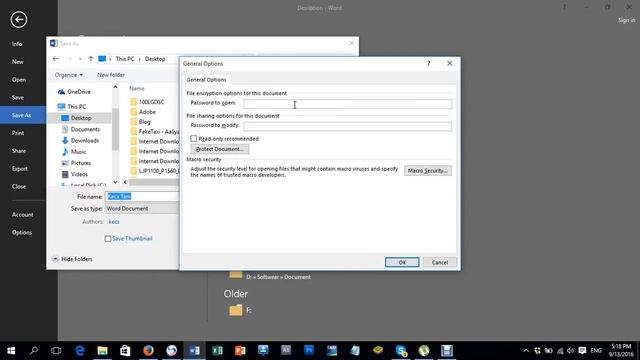The width and height of the screenshot is (640, 360).
Task: Select Share in the backstage menu
Action: click(x=19, y=151)
